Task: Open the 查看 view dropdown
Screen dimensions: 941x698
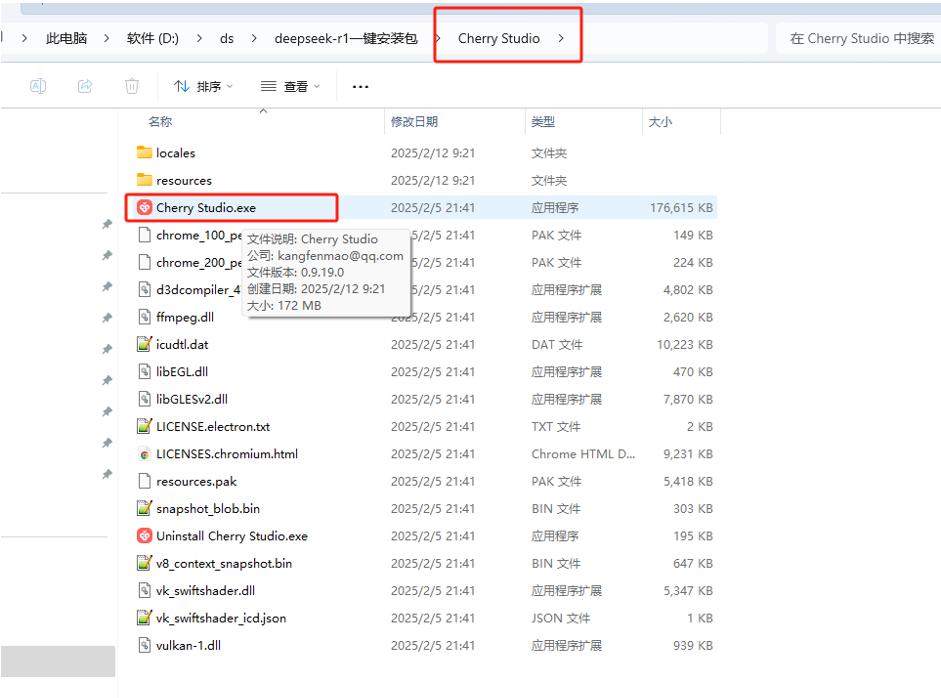Action: point(290,86)
